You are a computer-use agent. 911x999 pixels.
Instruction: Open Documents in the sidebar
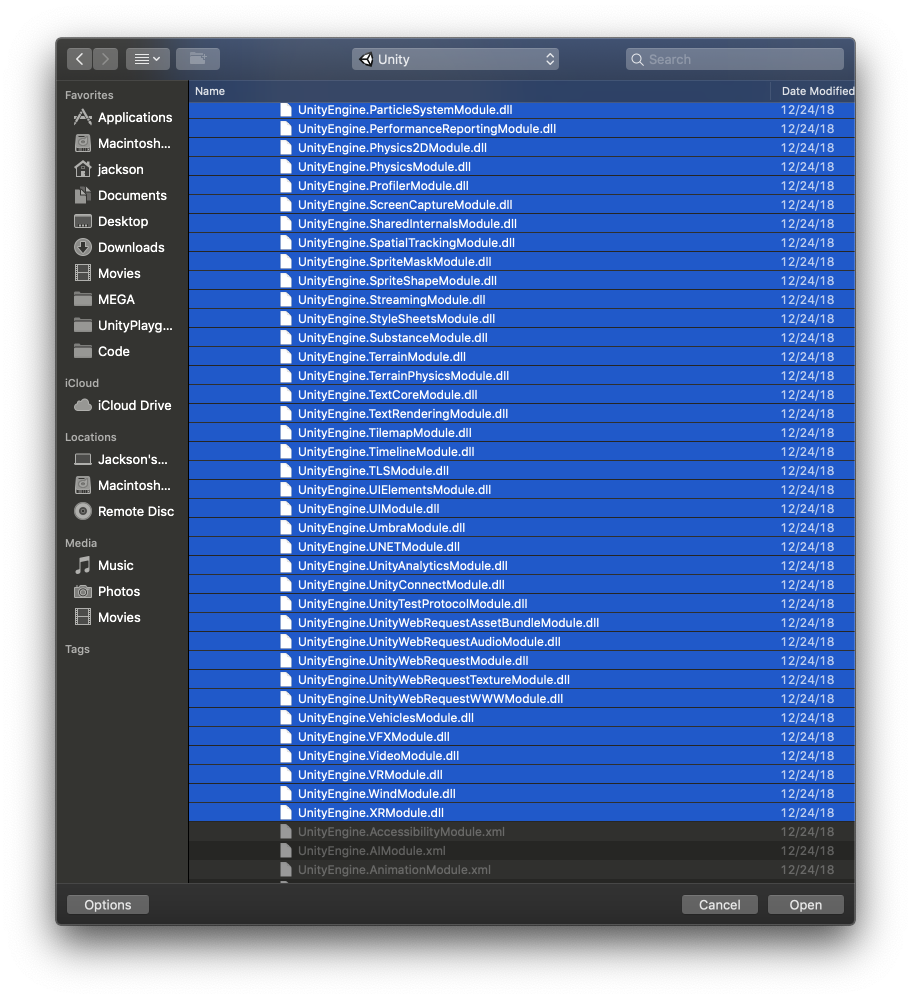click(x=123, y=196)
